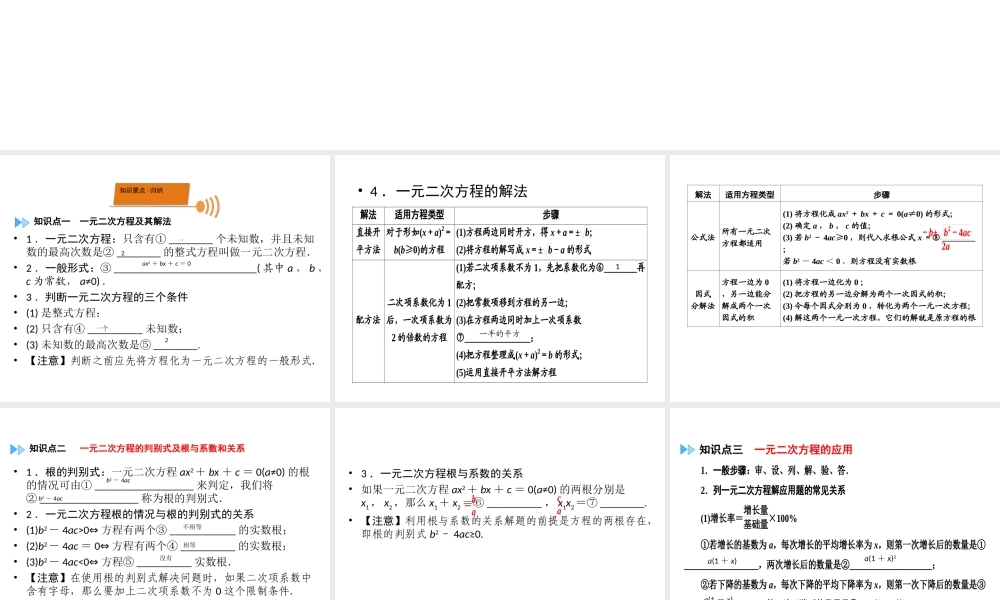Select line 3．判断一元二次方程的三个条件
The image size is (1000, 600).
(107, 297)
